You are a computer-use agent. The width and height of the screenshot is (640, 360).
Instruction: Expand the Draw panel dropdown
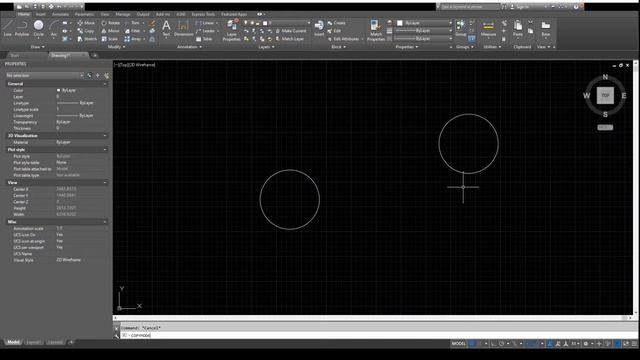(x=38, y=47)
